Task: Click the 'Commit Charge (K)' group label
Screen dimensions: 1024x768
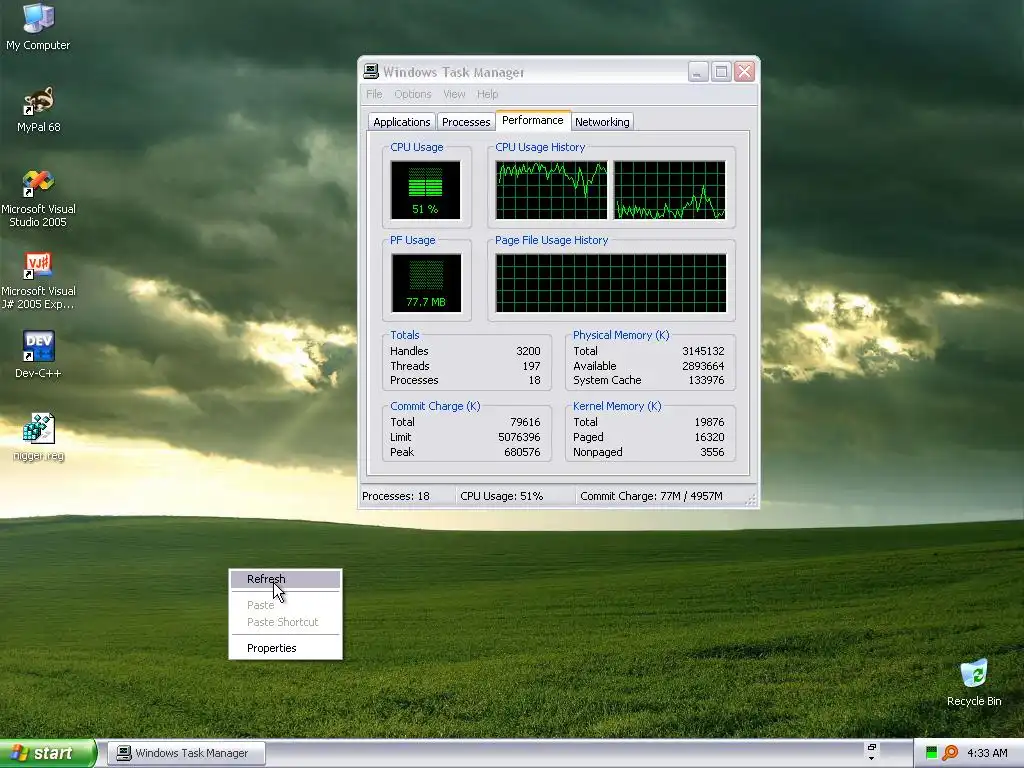Action: 435,406
